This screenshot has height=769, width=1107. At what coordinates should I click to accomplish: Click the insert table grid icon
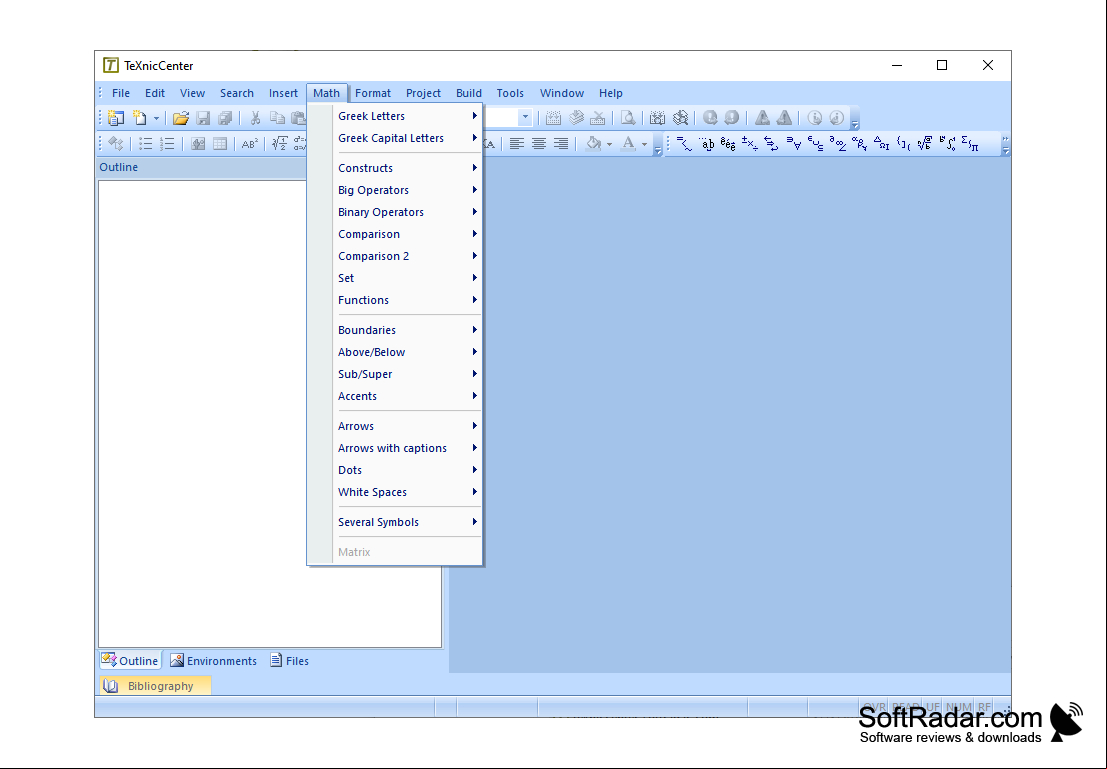coord(220,144)
